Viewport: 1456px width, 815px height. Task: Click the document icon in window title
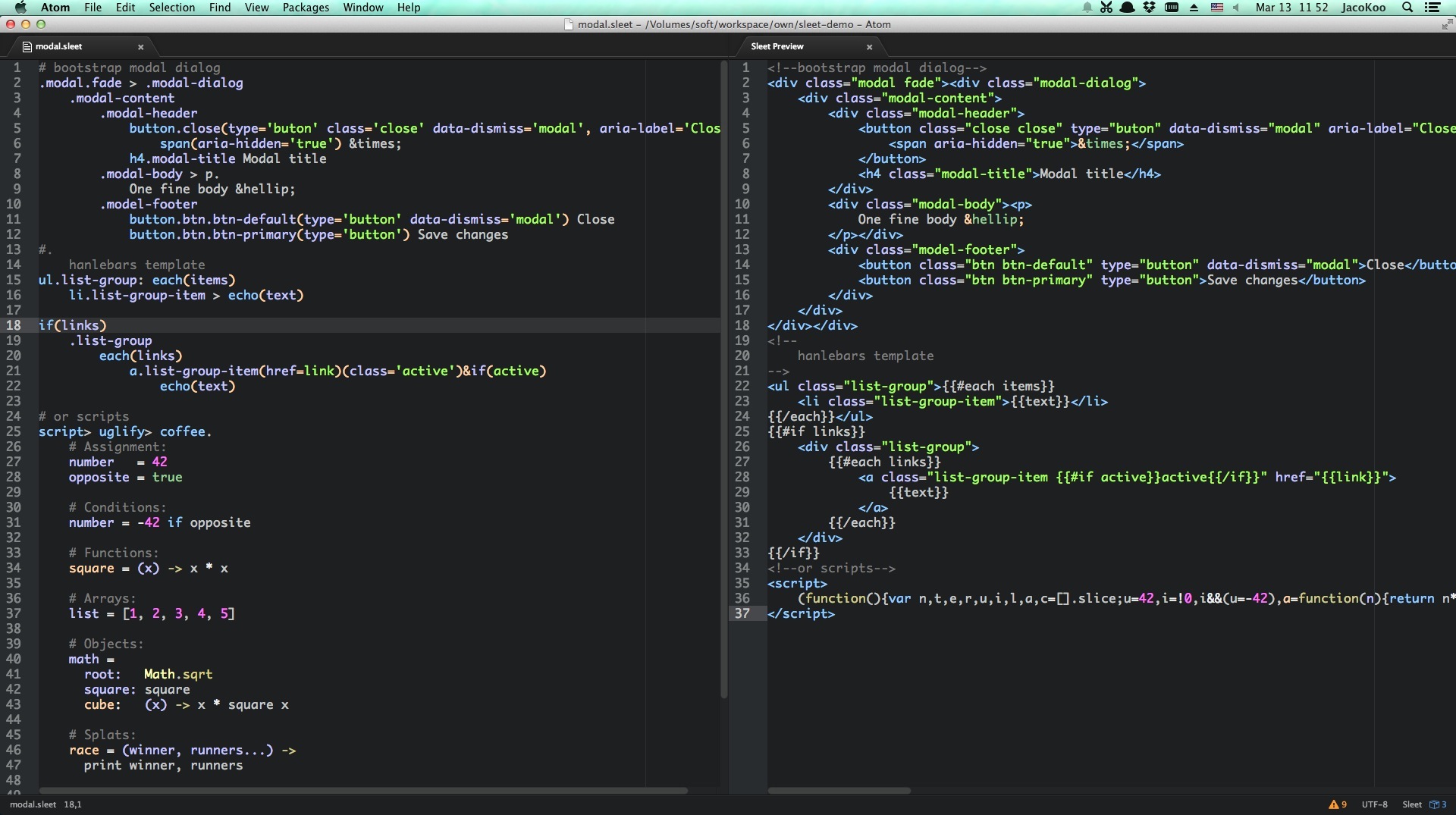(x=569, y=24)
